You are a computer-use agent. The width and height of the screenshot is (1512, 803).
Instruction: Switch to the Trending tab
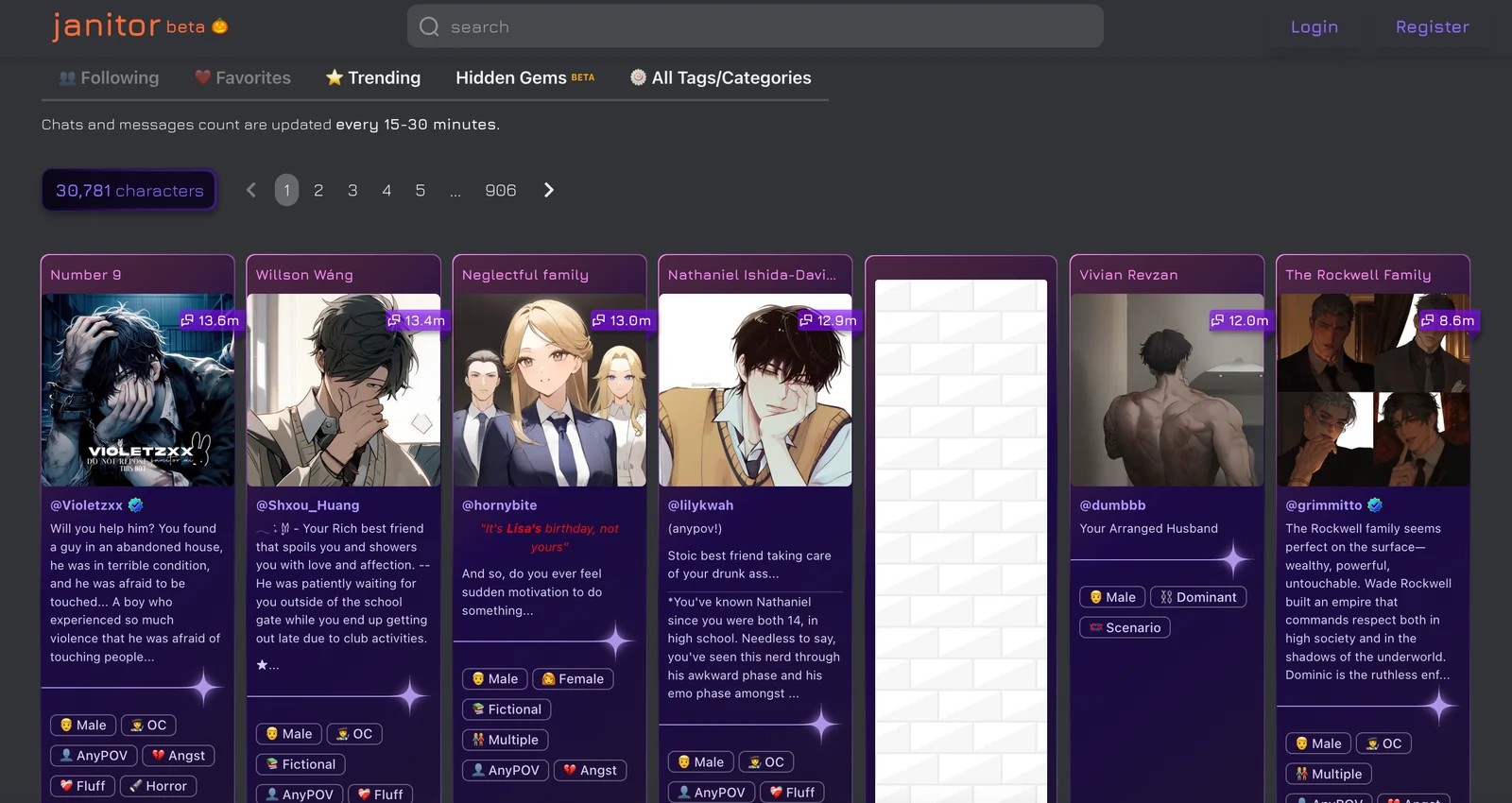[373, 78]
